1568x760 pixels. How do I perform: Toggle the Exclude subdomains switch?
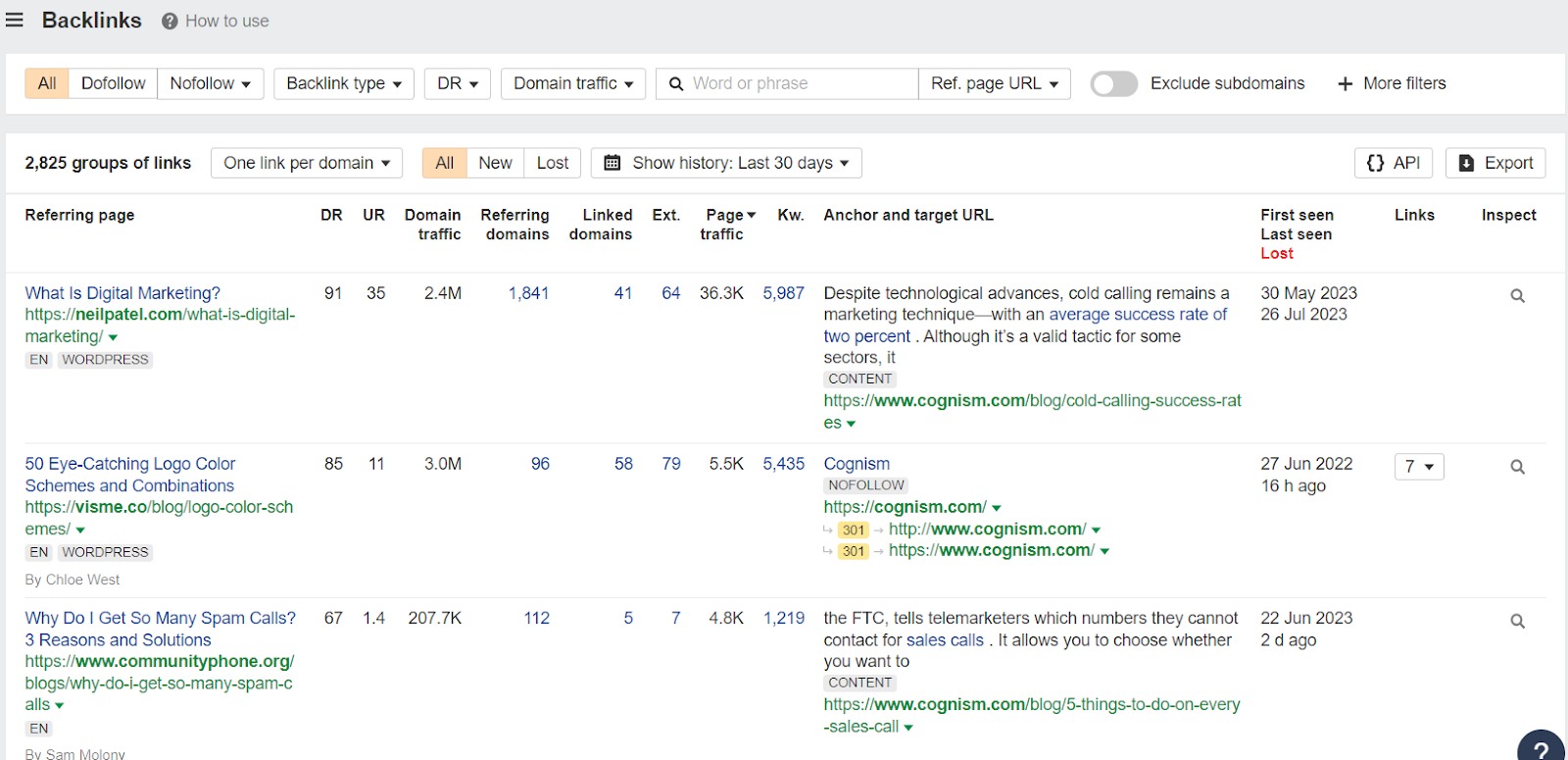[x=1114, y=84]
